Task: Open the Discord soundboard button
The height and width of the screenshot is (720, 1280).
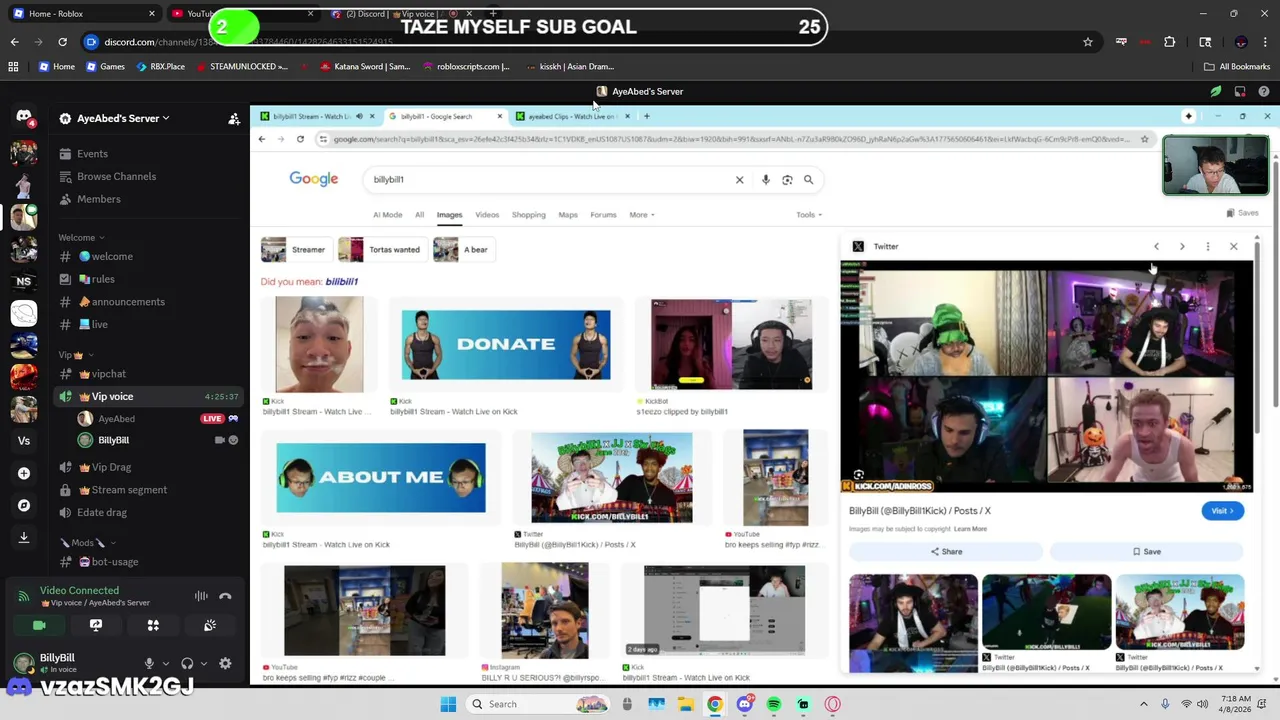Action: point(210,625)
